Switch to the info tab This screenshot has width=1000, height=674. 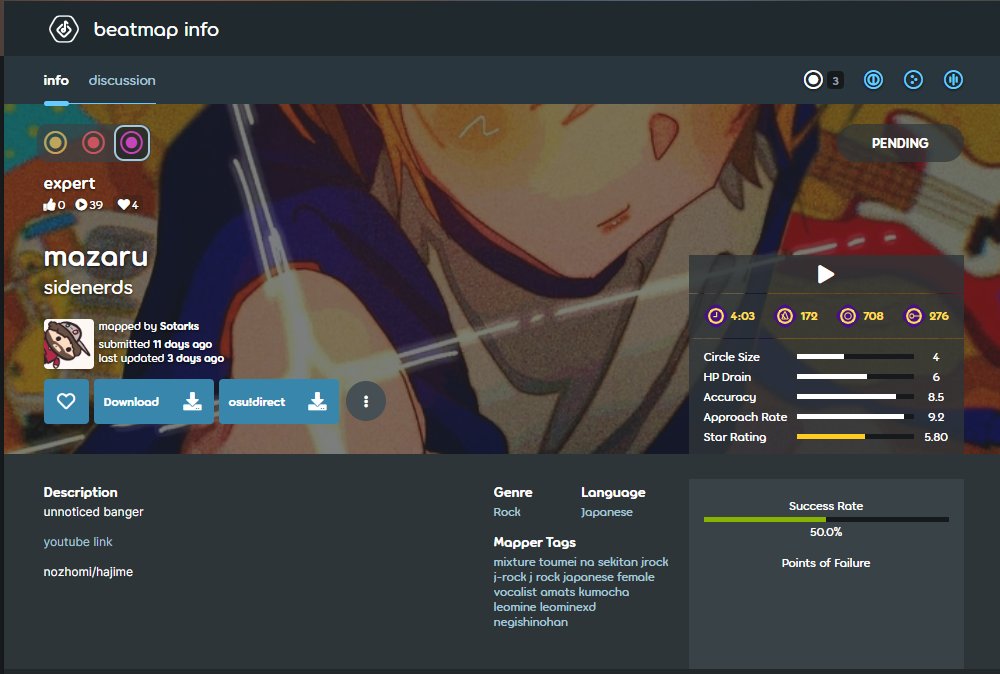tap(56, 80)
